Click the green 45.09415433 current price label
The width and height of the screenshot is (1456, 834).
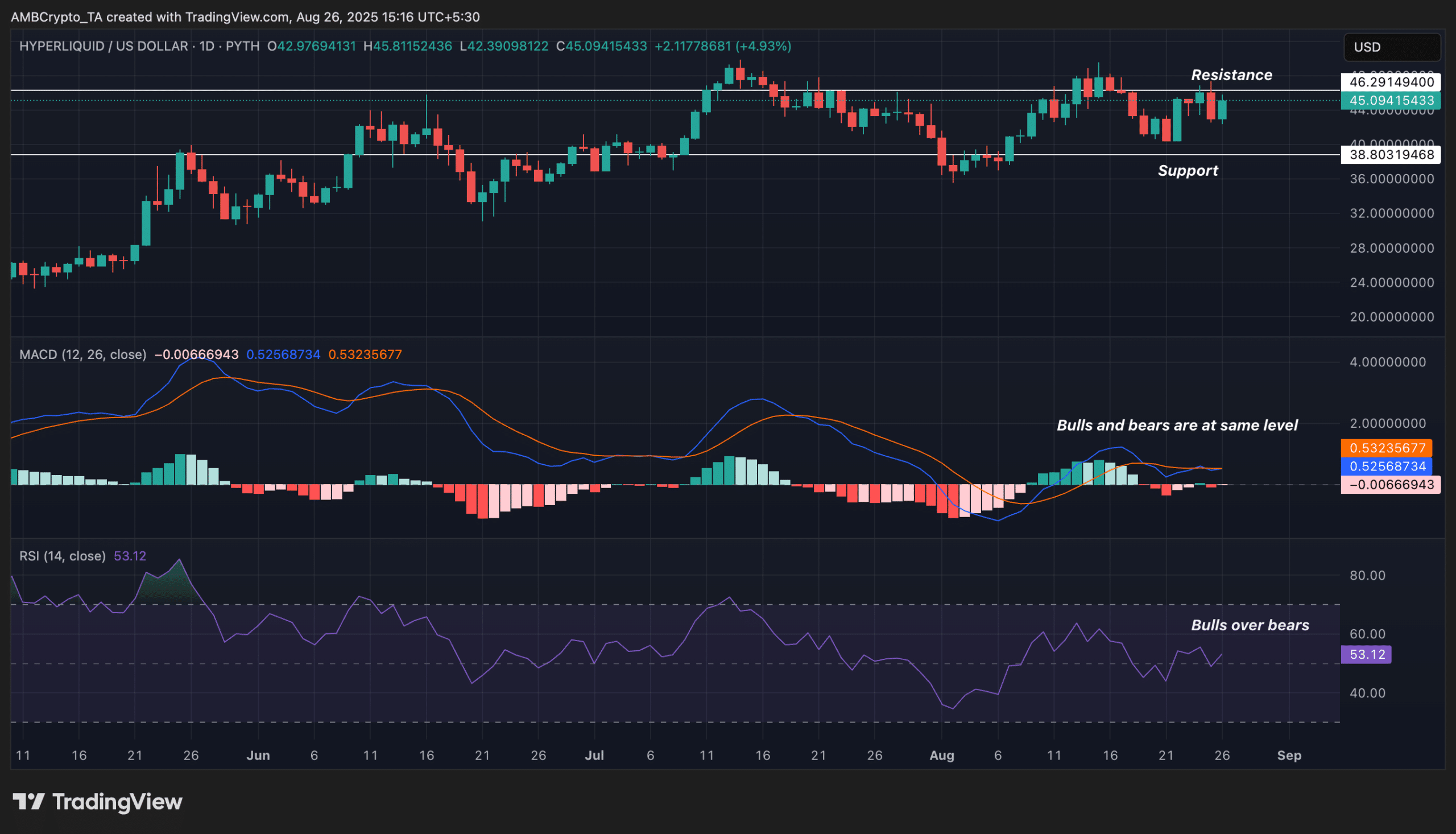pyautogui.click(x=1391, y=100)
